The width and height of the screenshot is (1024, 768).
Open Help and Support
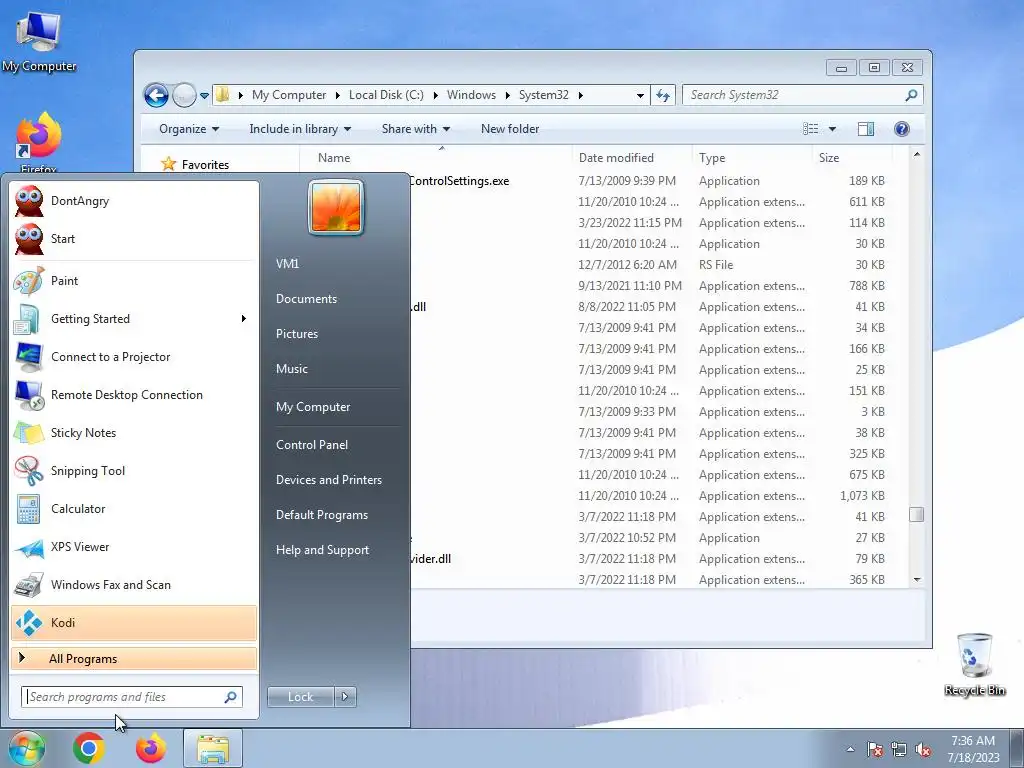click(x=323, y=551)
